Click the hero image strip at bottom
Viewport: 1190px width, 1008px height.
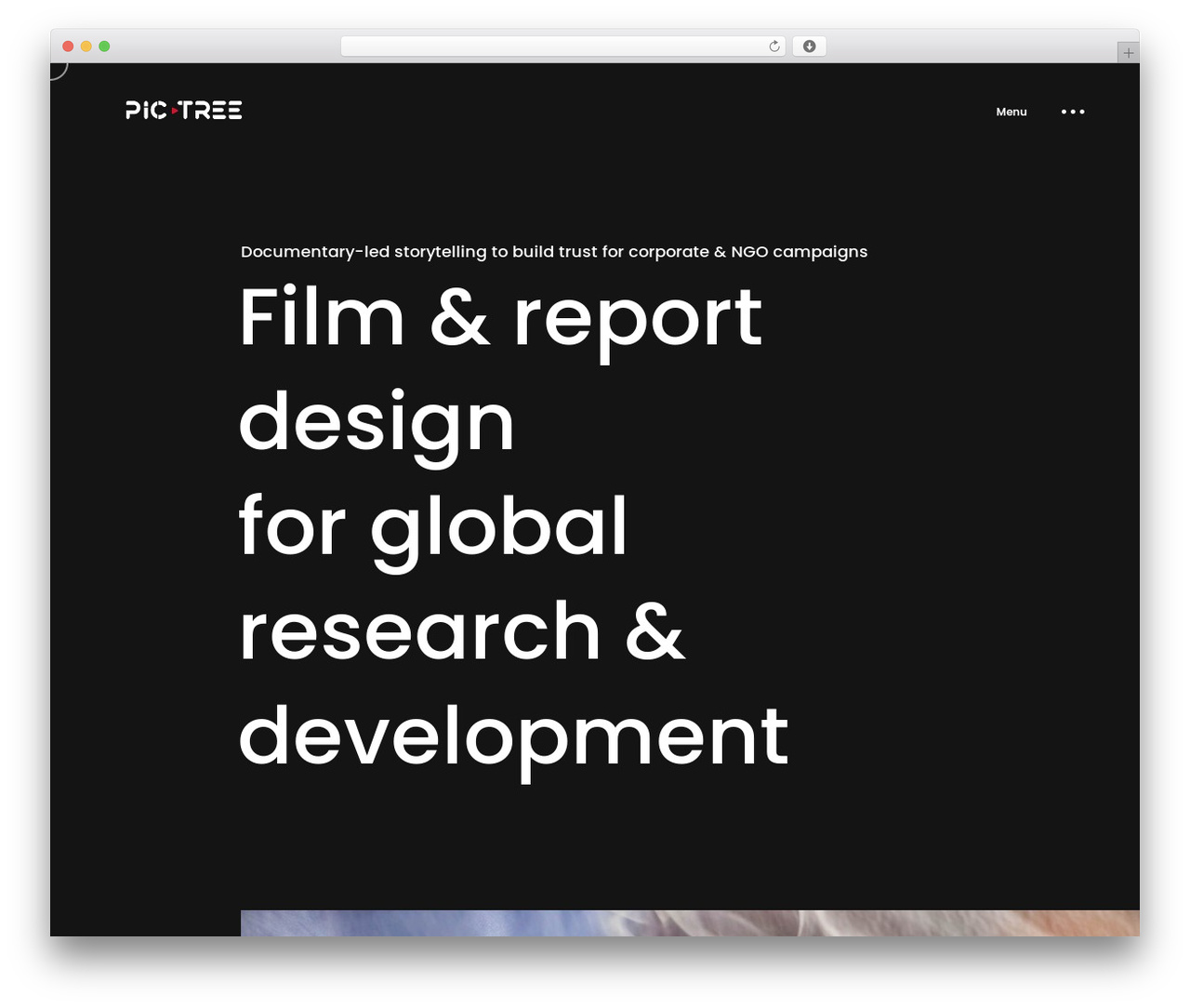pyautogui.click(x=690, y=923)
